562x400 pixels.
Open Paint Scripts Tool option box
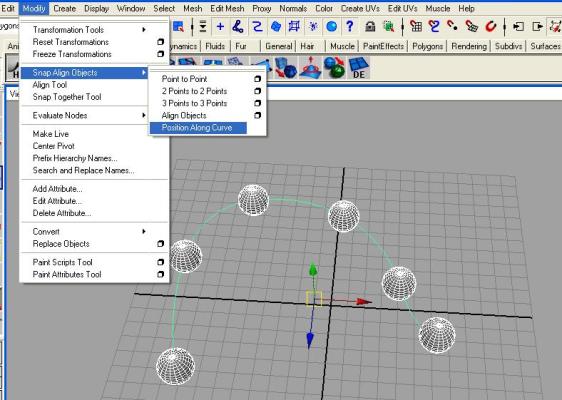click(x=160, y=262)
